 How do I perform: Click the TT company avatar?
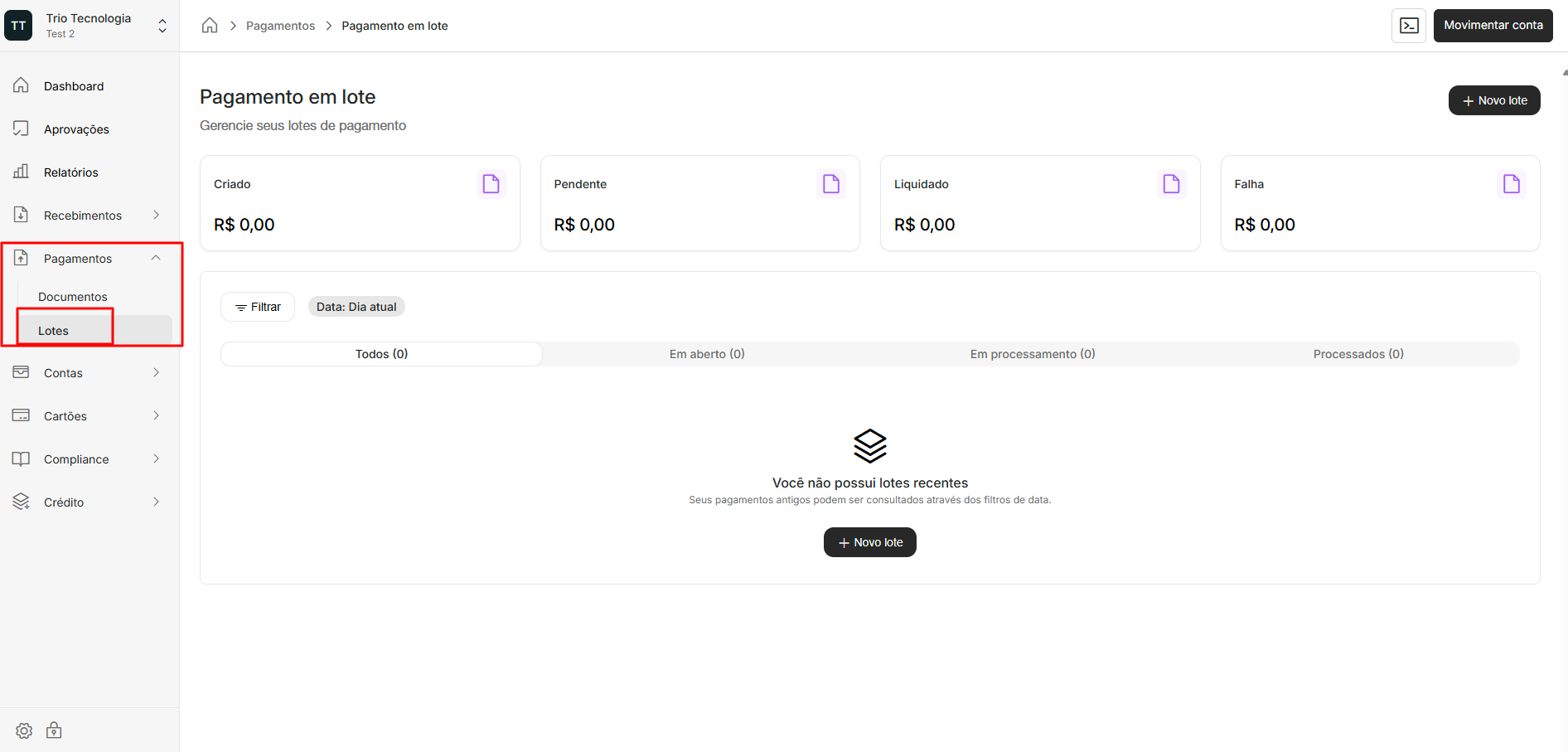pyautogui.click(x=18, y=26)
